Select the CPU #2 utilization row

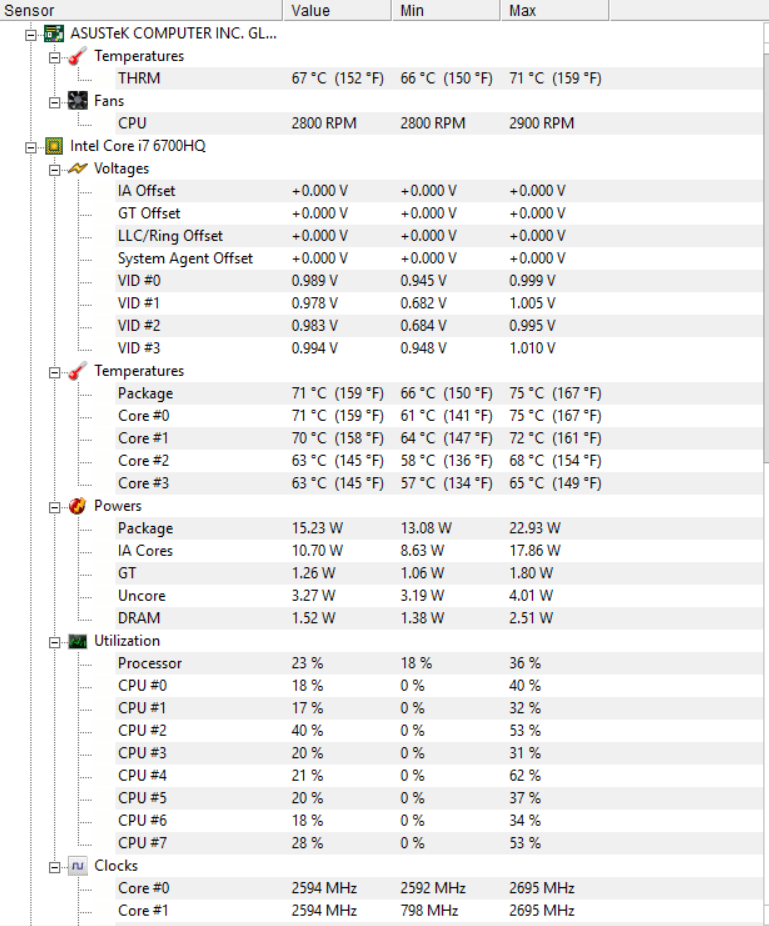[142, 731]
